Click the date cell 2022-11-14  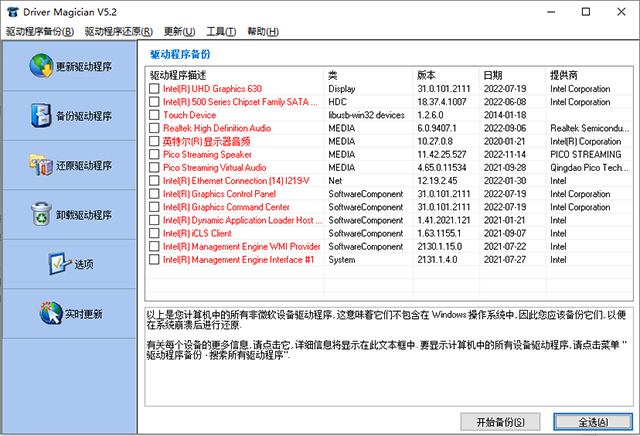pyautogui.click(x=505, y=154)
